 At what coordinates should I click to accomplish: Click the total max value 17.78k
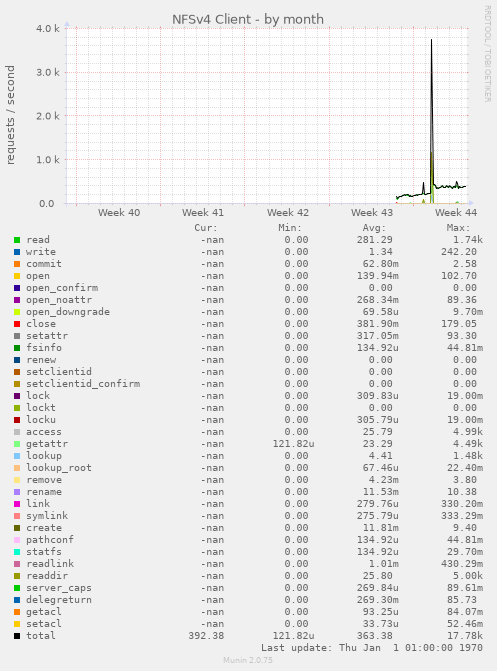pyautogui.click(x=465, y=636)
